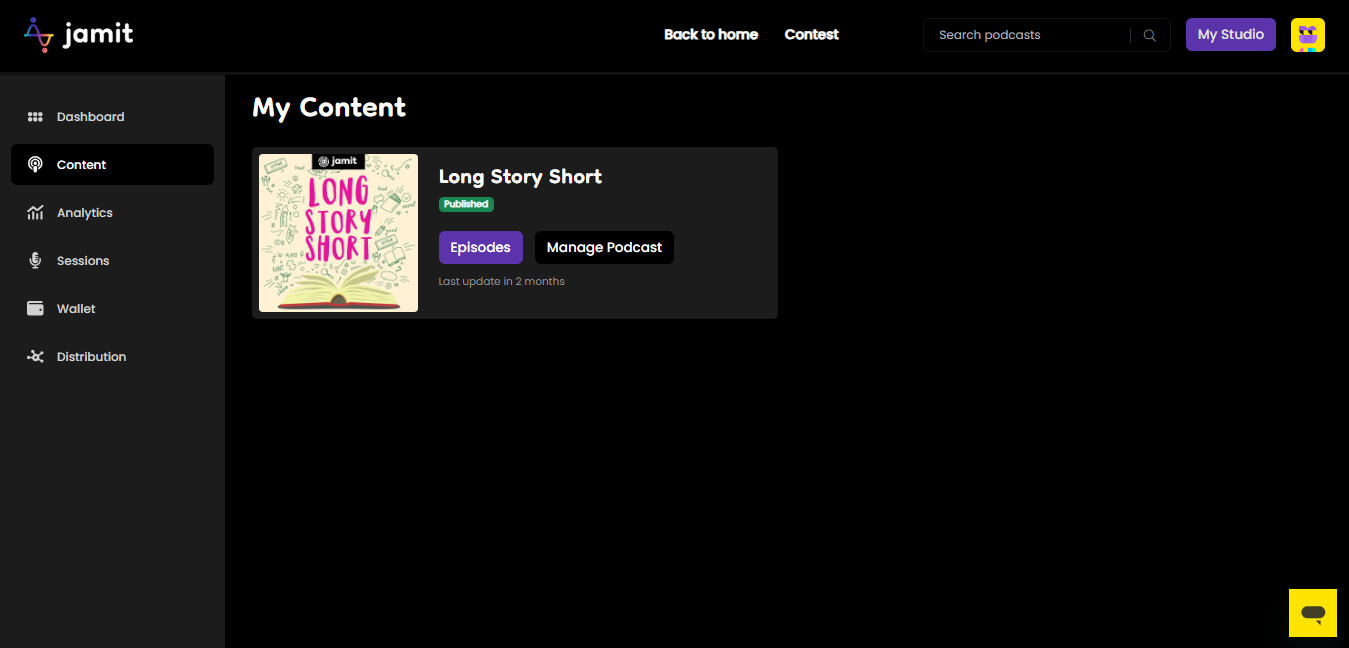Click the Long Story Short cover thumbnail

pos(338,233)
